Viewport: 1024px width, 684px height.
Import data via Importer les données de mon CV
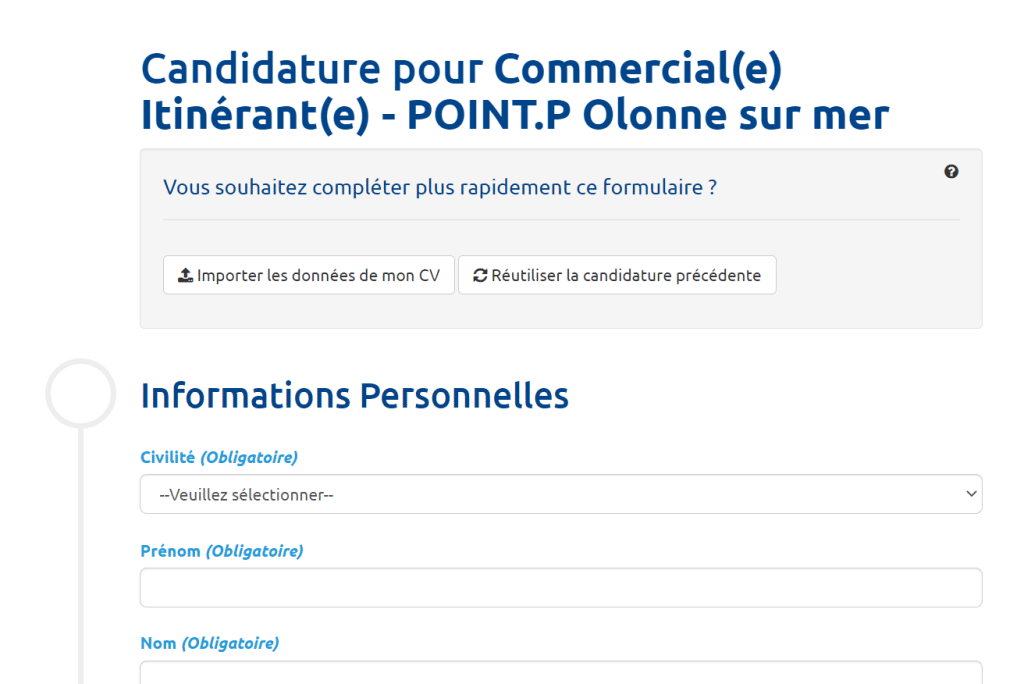(309, 275)
